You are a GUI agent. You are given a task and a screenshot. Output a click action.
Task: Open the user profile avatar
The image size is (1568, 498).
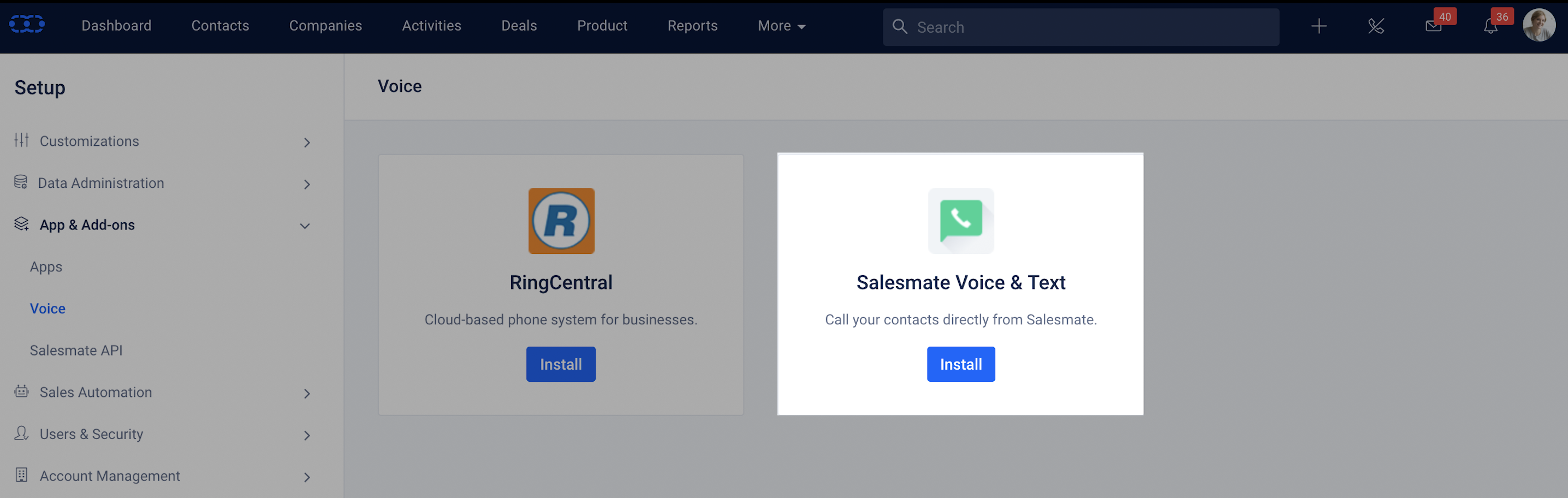tap(1539, 26)
